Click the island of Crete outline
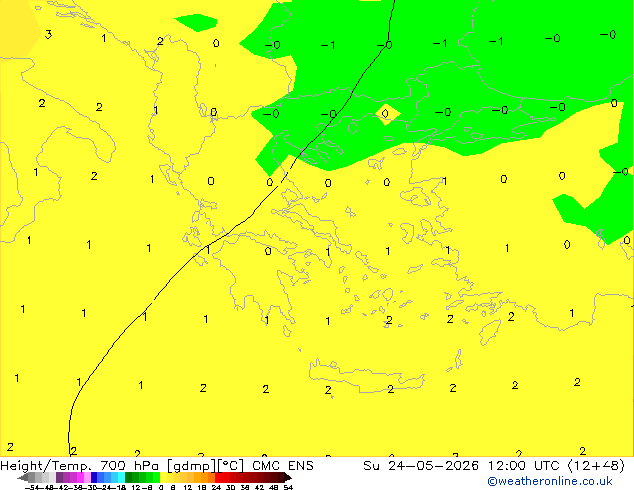Viewport: 634px width, 490px height. (x=366, y=376)
